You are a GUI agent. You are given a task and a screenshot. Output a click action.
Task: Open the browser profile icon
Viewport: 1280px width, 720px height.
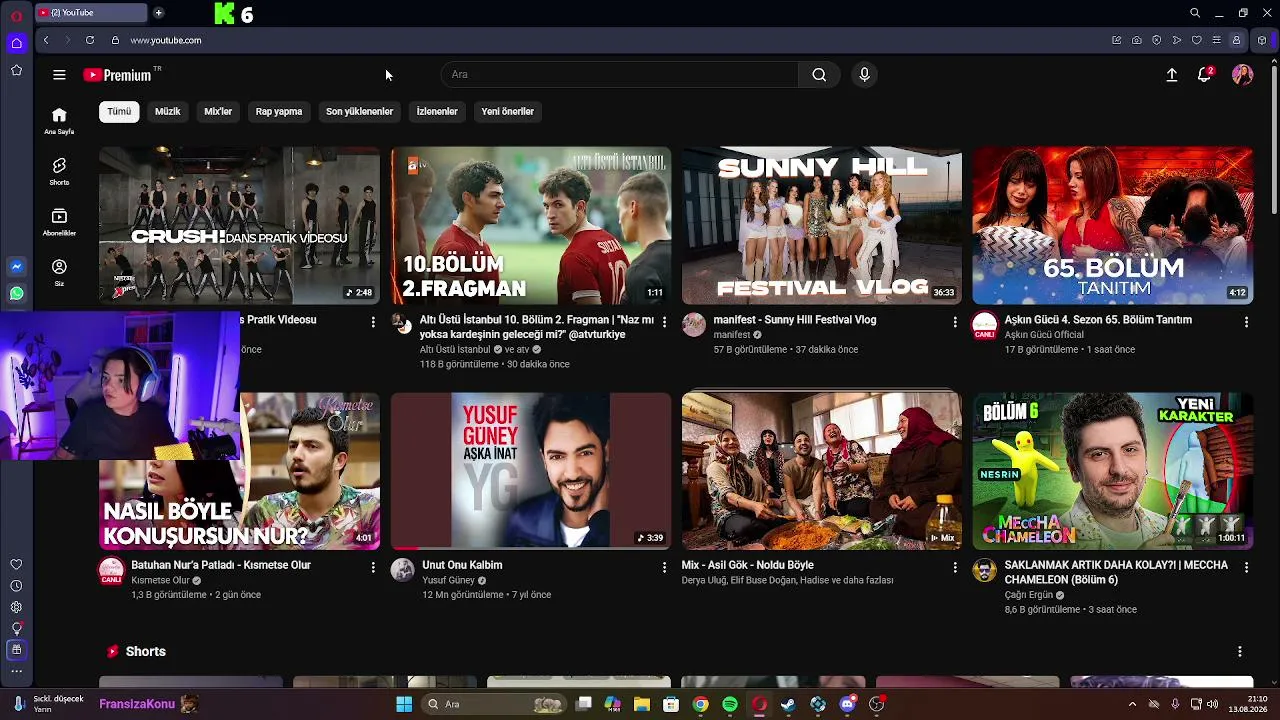[x=1237, y=40]
